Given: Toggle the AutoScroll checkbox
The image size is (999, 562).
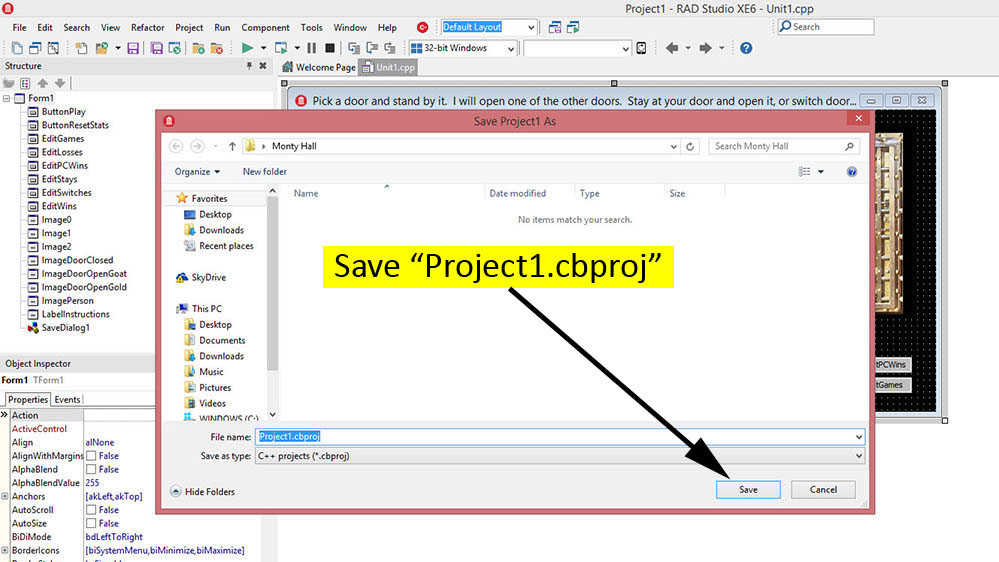Looking at the screenshot, I should pyautogui.click(x=92, y=510).
